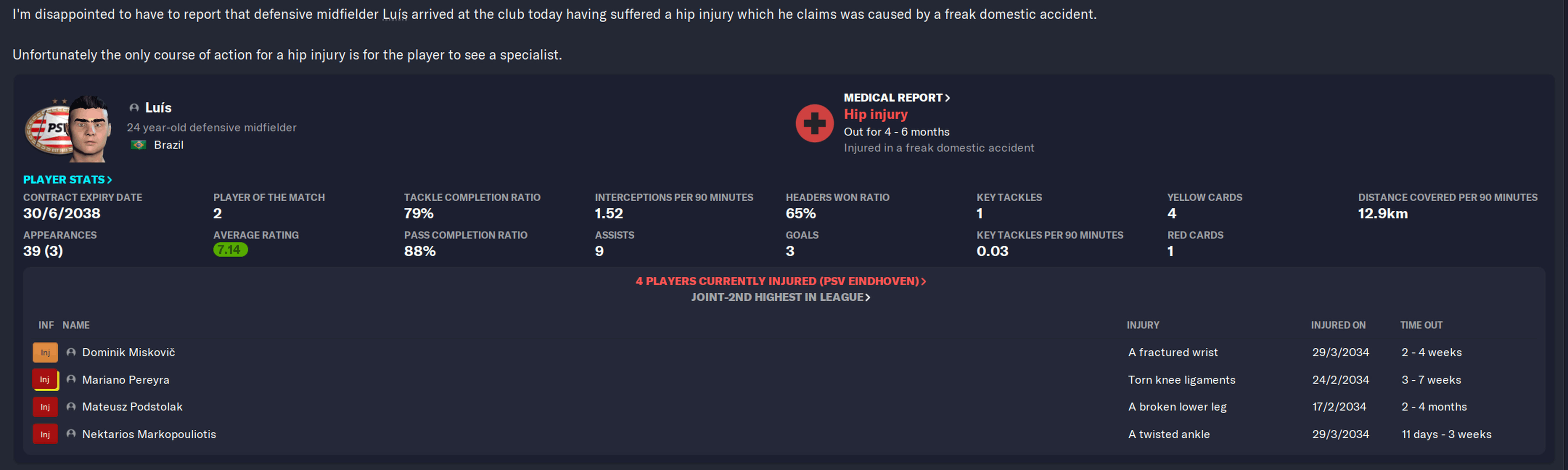Click the Inj badge for Mateusz Podstolak

tap(45, 407)
